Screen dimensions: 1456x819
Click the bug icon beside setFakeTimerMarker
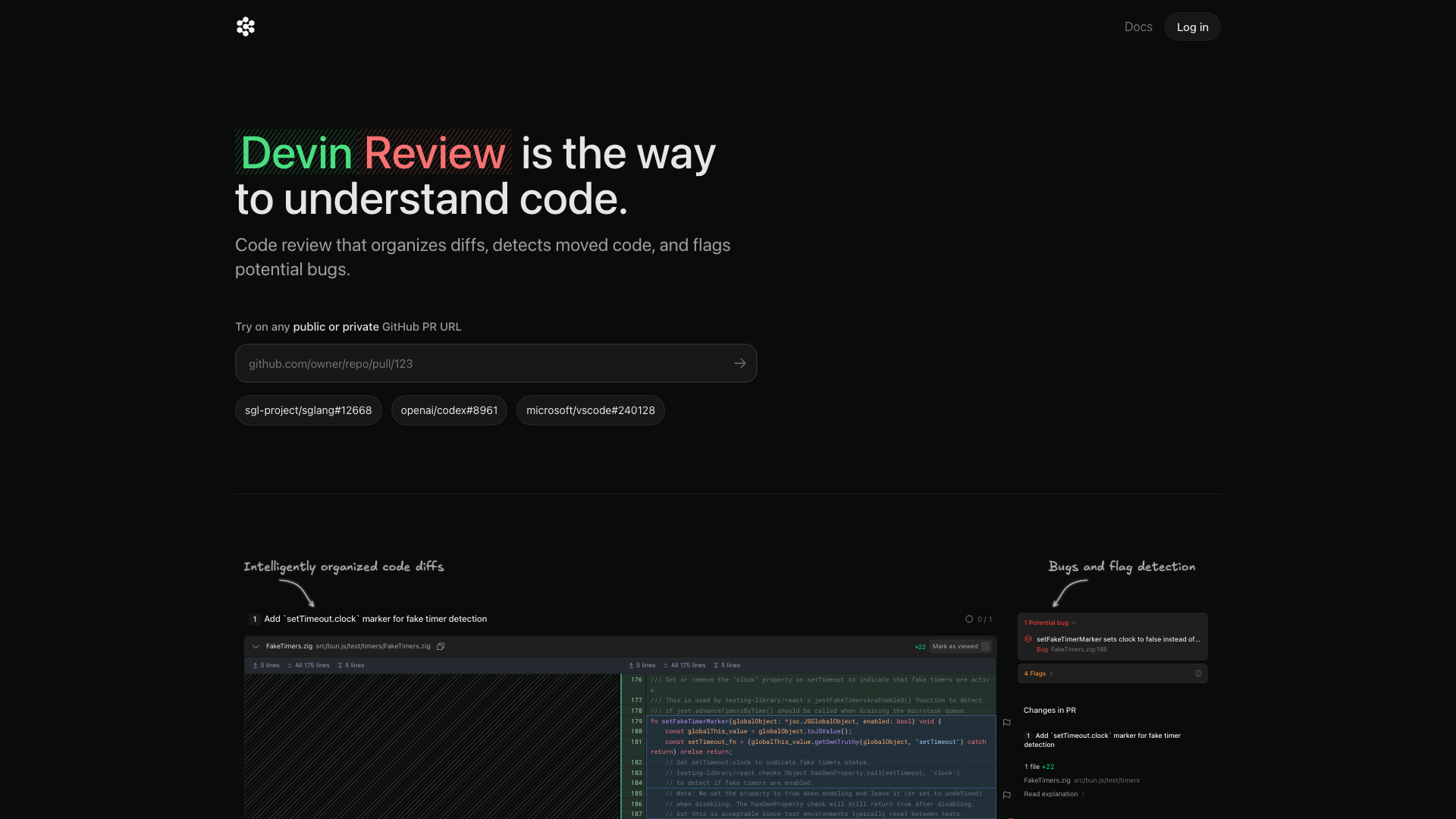tap(1028, 639)
